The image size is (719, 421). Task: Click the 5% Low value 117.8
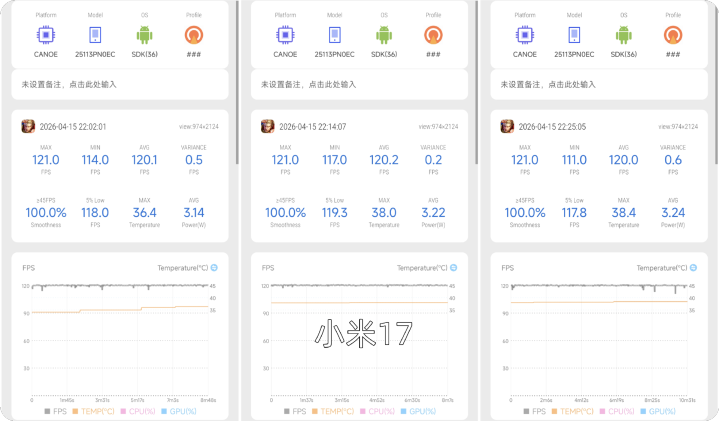574,212
